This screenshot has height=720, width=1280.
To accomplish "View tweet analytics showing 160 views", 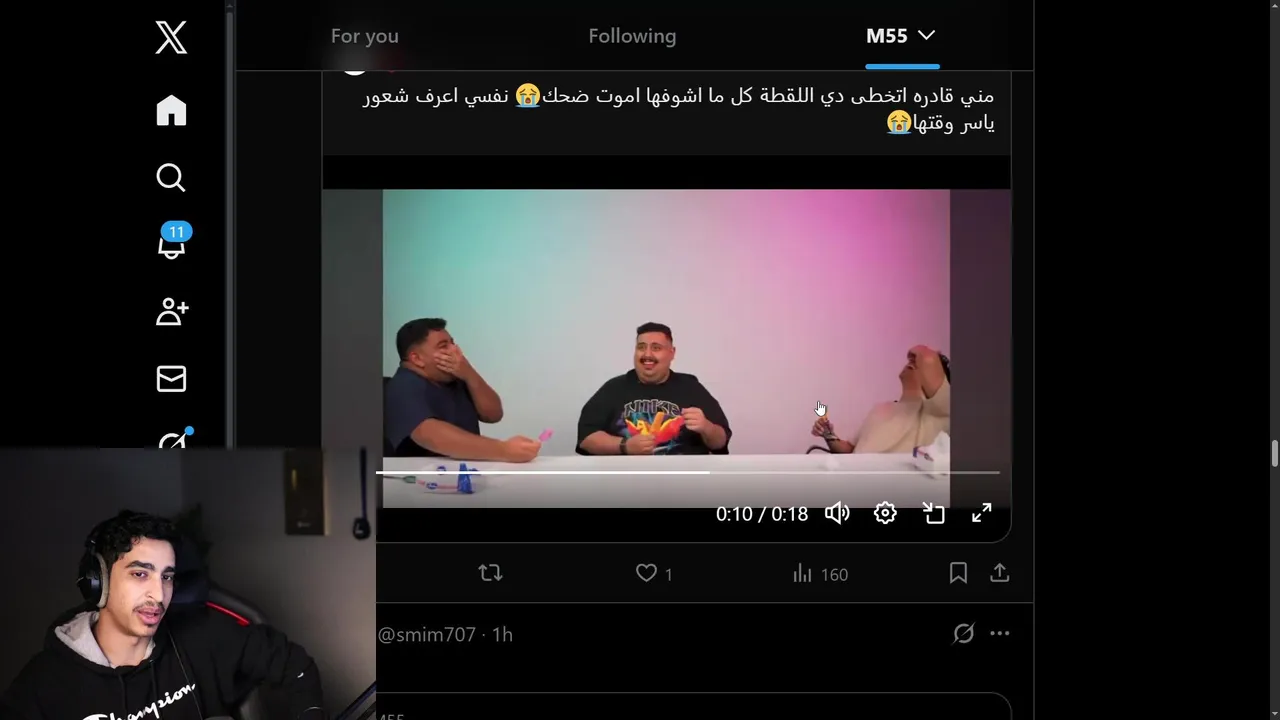I will click(x=820, y=574).
